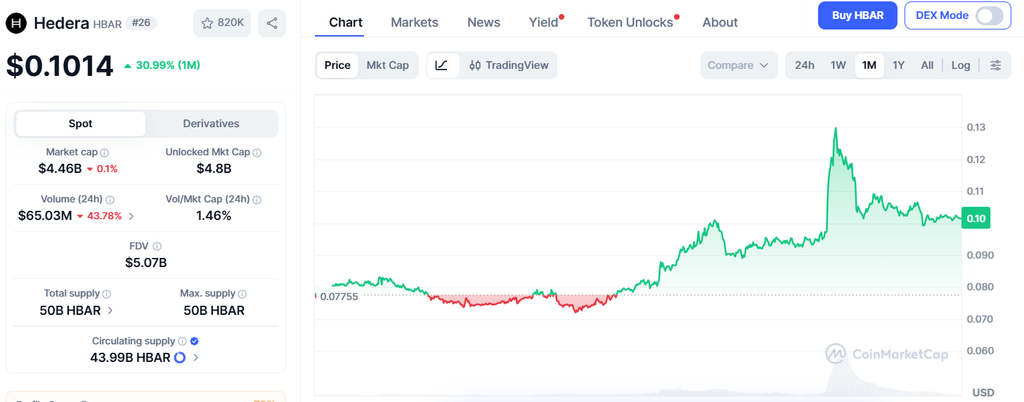Open the Compare dropdown
The image size is (1024, 402).
(x=739, y=65)
